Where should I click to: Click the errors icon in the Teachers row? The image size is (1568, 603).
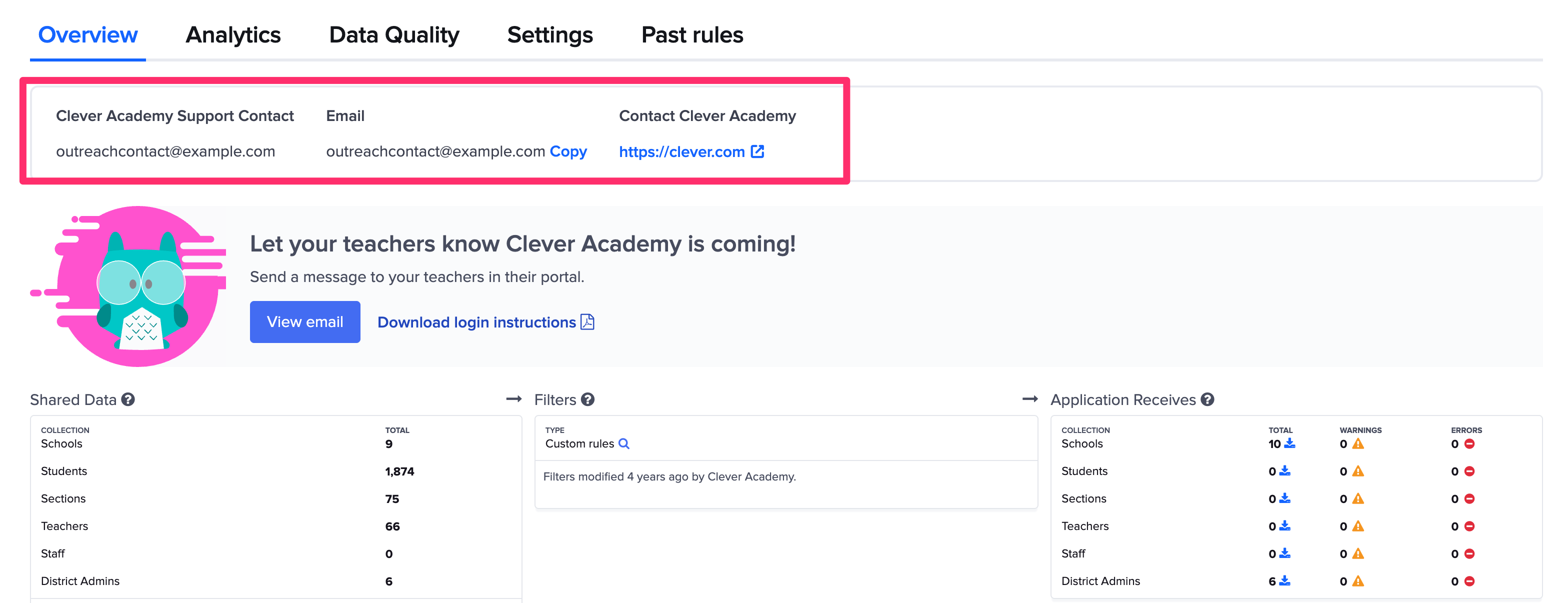tap(1469, 525)
